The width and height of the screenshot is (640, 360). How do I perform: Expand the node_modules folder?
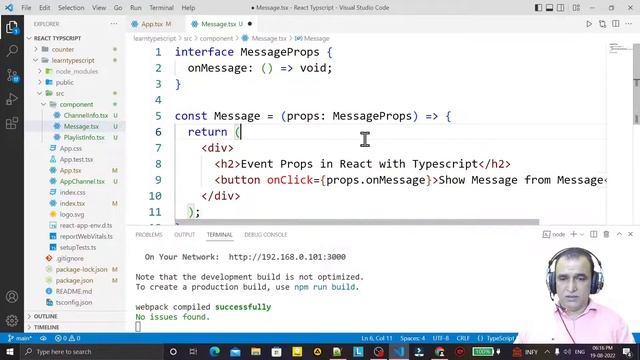(x=77, y=71)
